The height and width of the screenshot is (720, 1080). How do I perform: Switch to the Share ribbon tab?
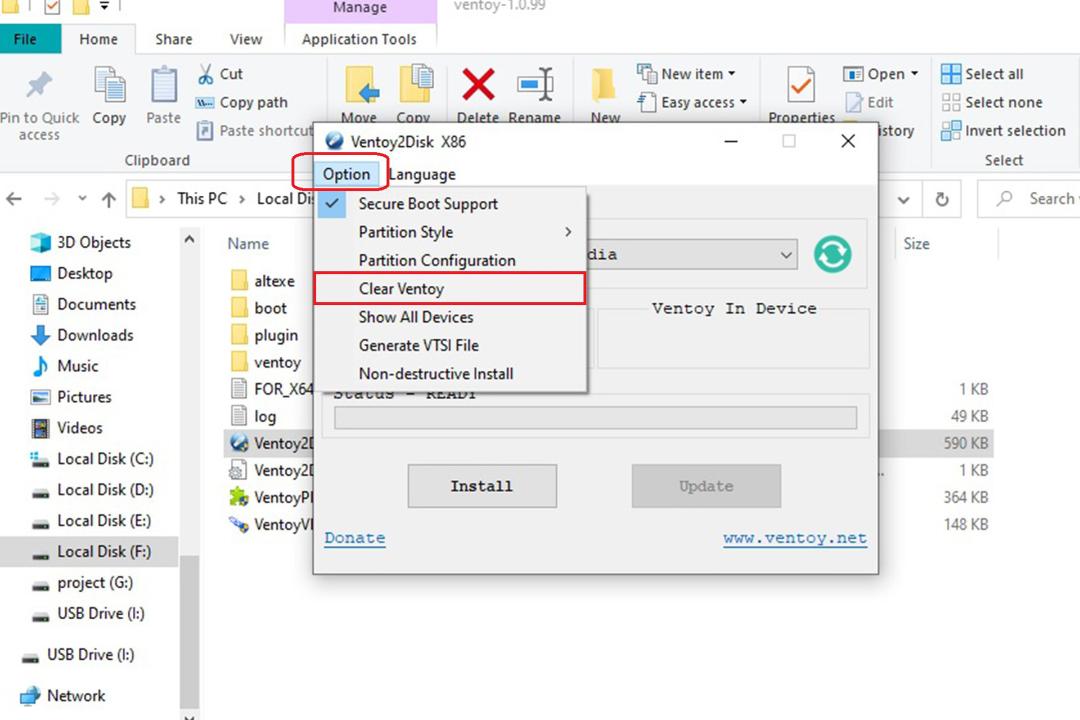(174, 39)
